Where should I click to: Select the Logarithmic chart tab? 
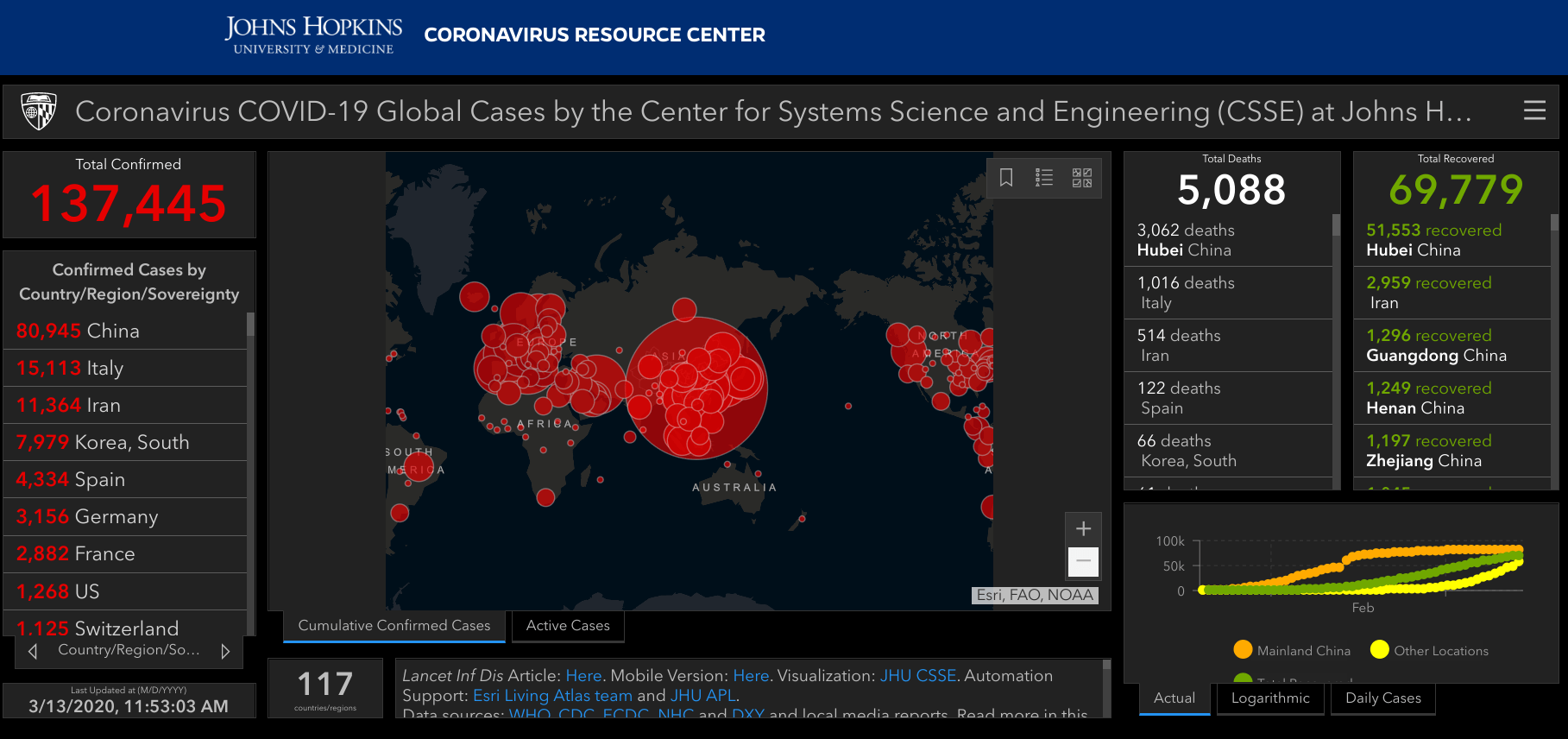[x=1270, y=698]
